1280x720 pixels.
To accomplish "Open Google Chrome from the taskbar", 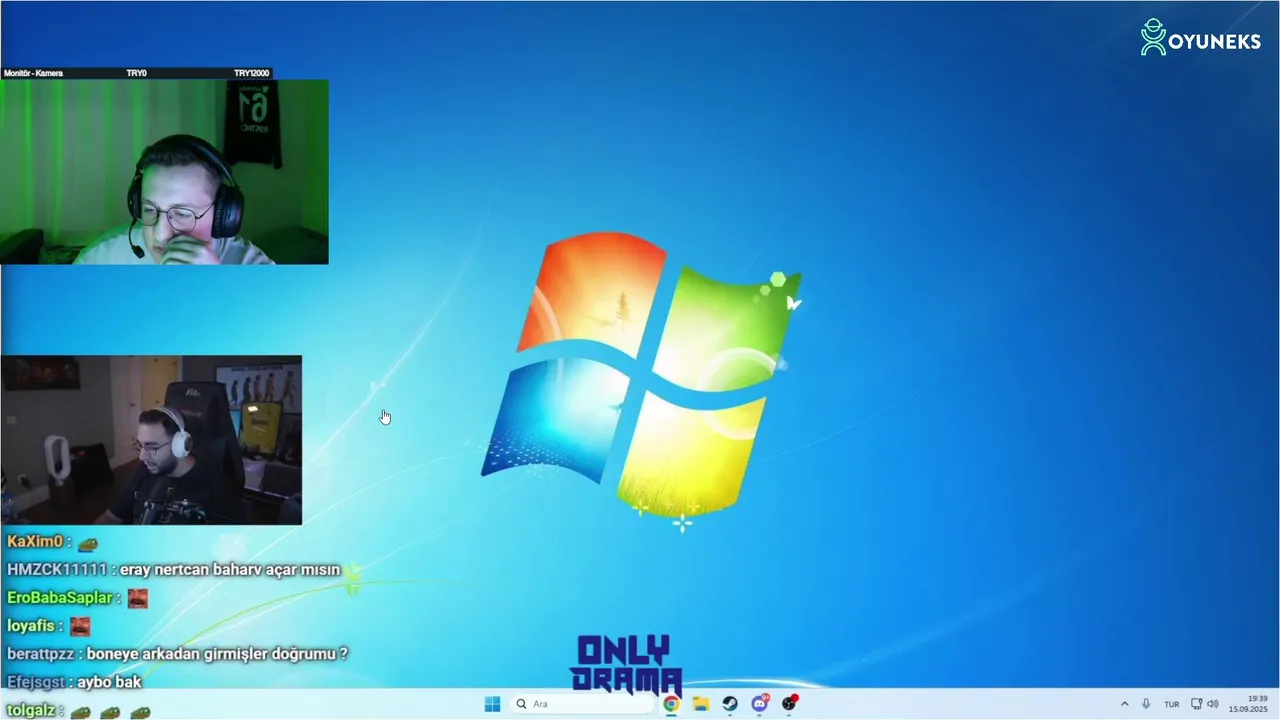I will 671,704.
